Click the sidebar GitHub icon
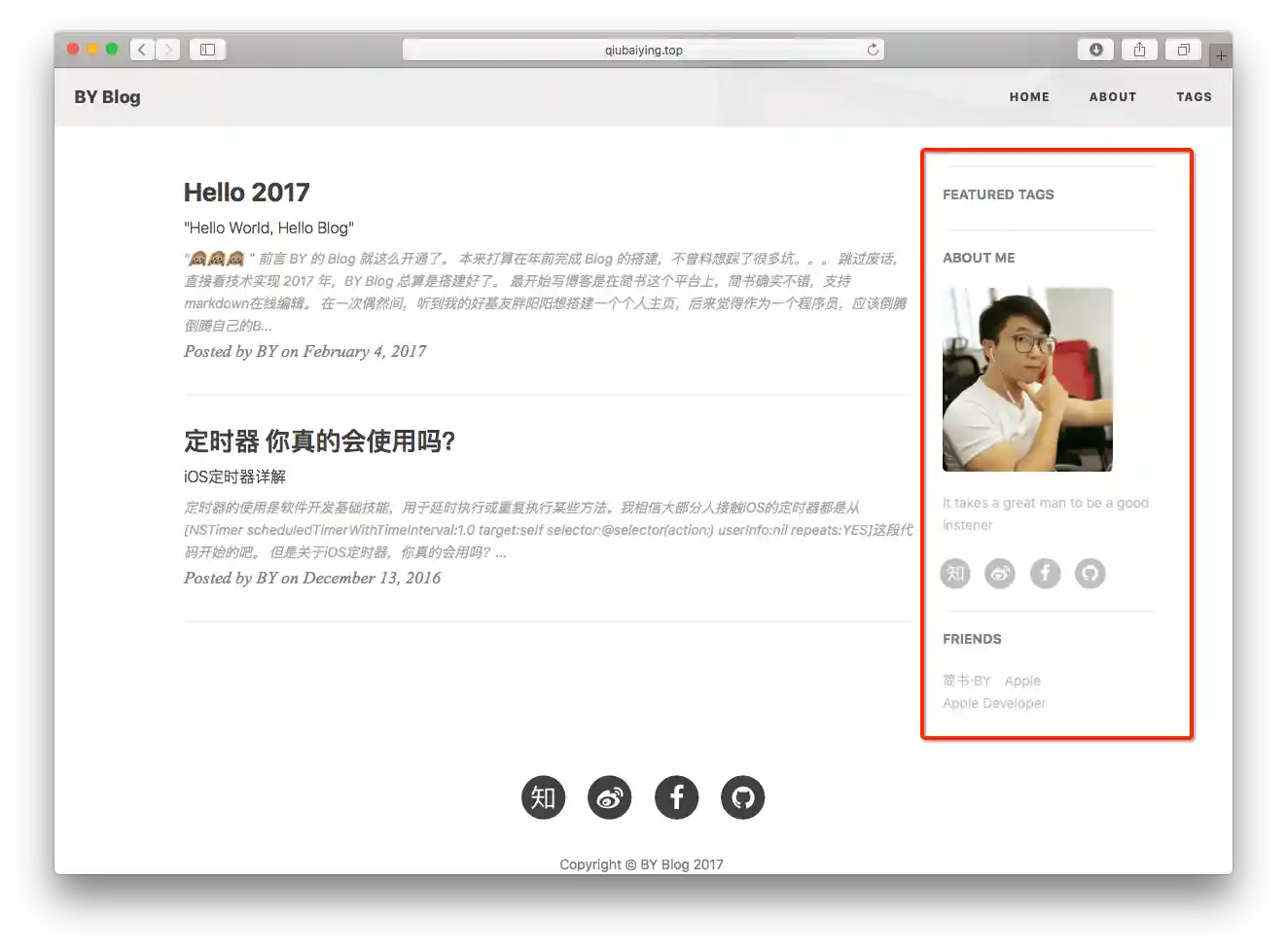Viewport: 1287px width, 952px height. [1090, 574]
